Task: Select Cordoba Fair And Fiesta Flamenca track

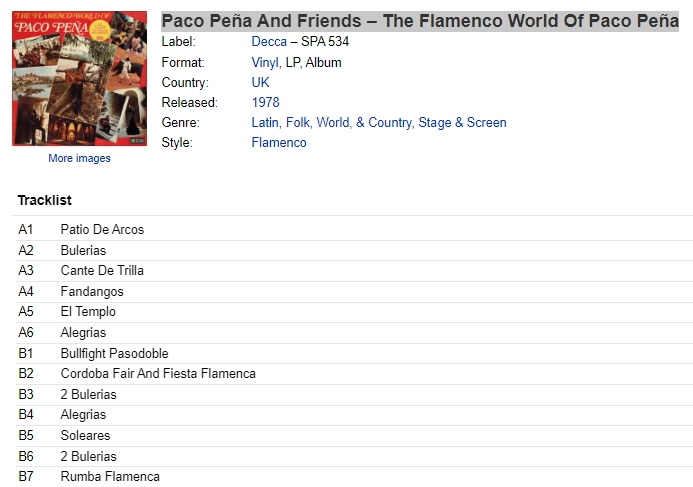Action: (354, 374)
